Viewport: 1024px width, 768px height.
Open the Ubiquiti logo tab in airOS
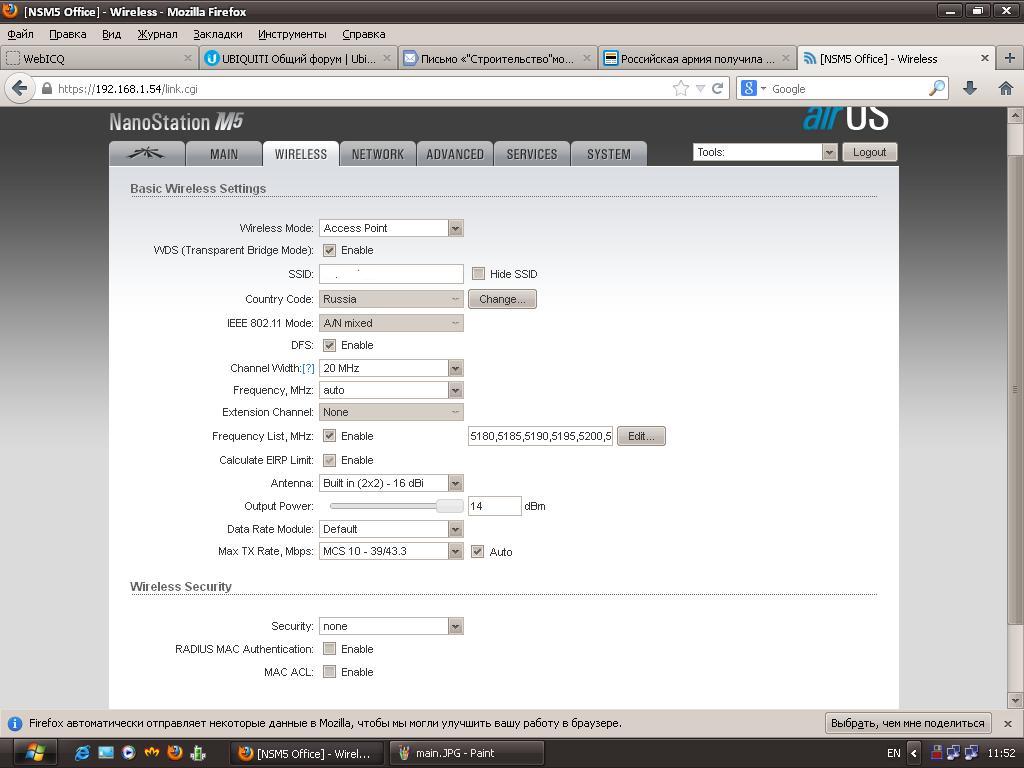tap(146, 154)
